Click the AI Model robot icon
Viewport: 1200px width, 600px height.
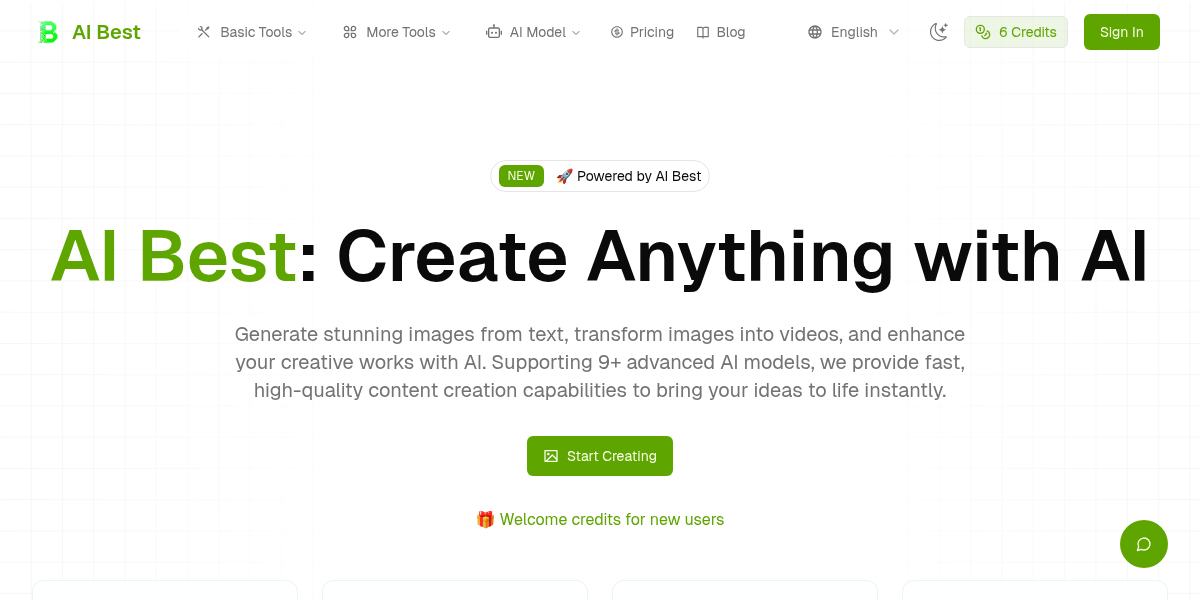(x=494, y=32)
